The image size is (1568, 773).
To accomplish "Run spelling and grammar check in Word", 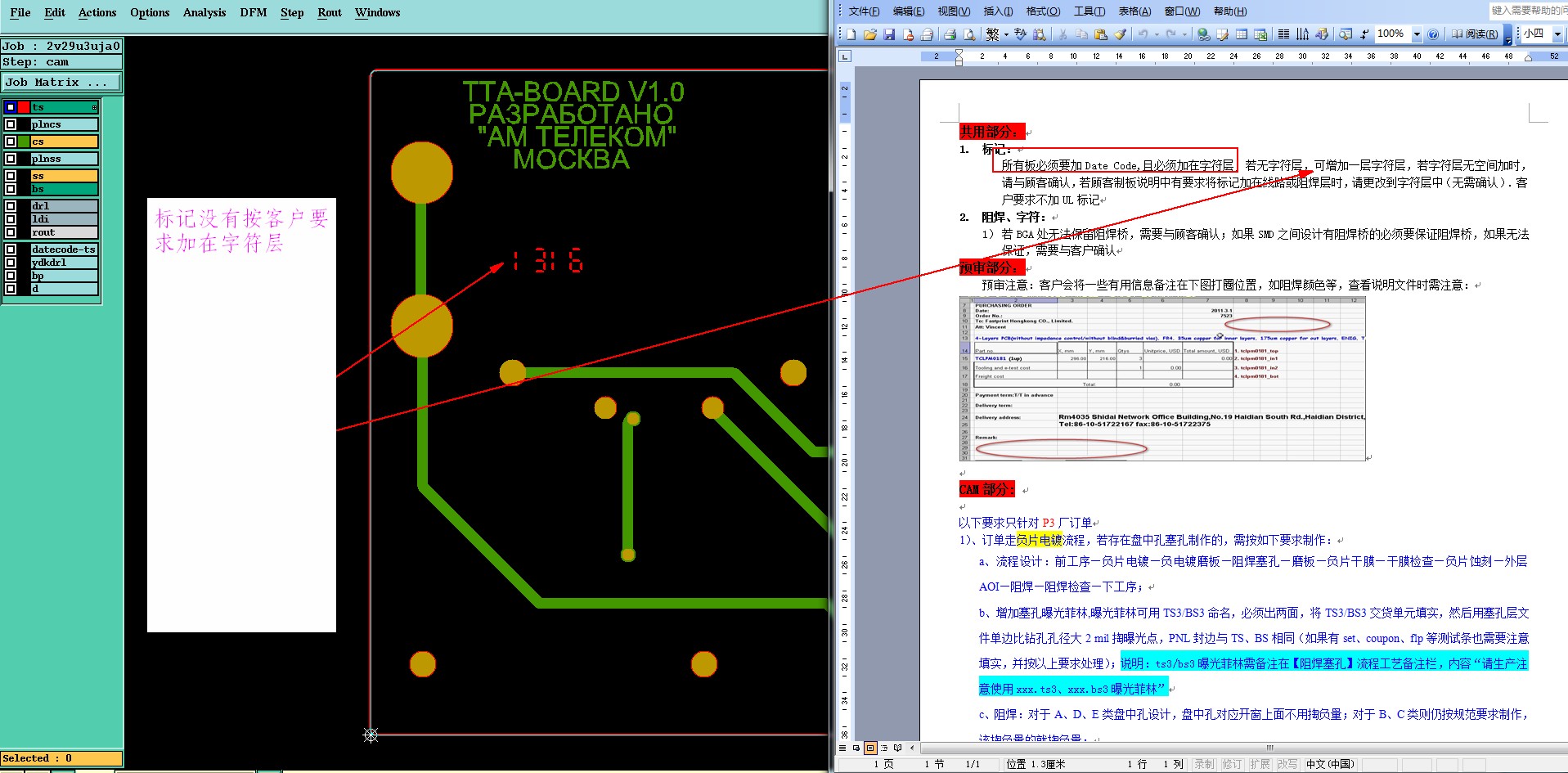I will tap(1021, 34).
